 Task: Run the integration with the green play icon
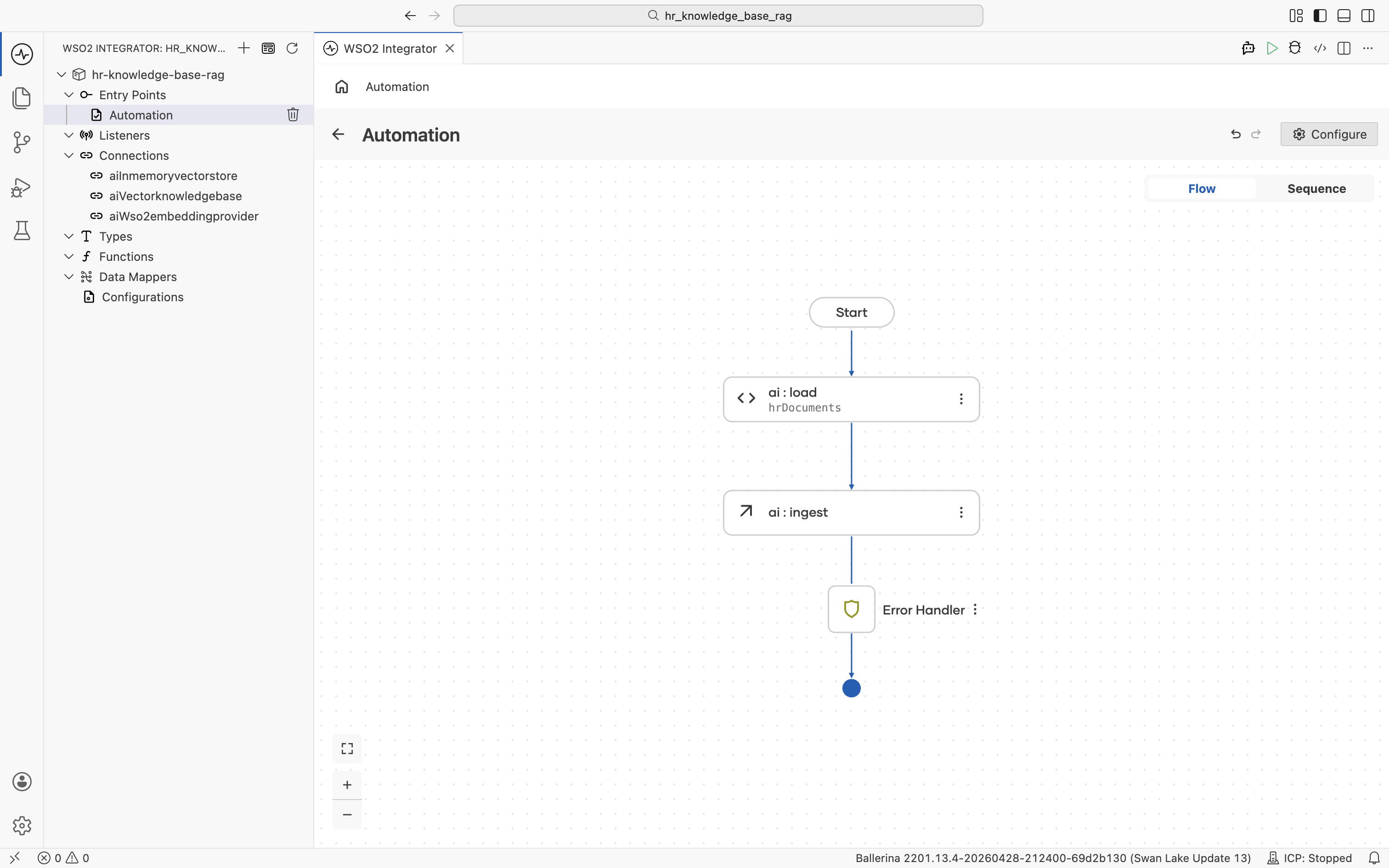[x=1272, y=48]
